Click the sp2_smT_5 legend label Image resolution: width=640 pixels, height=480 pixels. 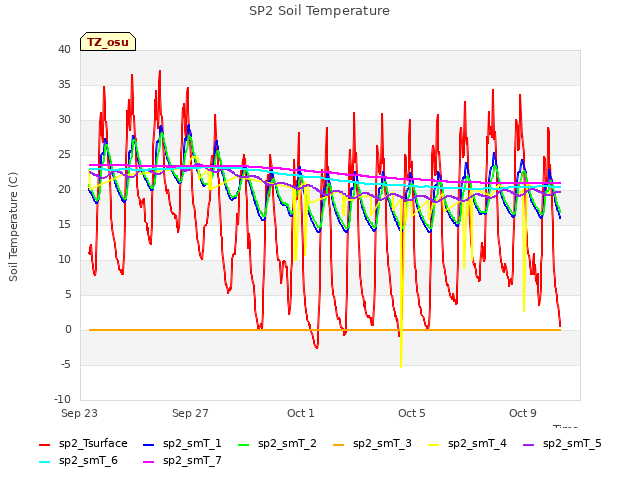(x=572, y=443)
